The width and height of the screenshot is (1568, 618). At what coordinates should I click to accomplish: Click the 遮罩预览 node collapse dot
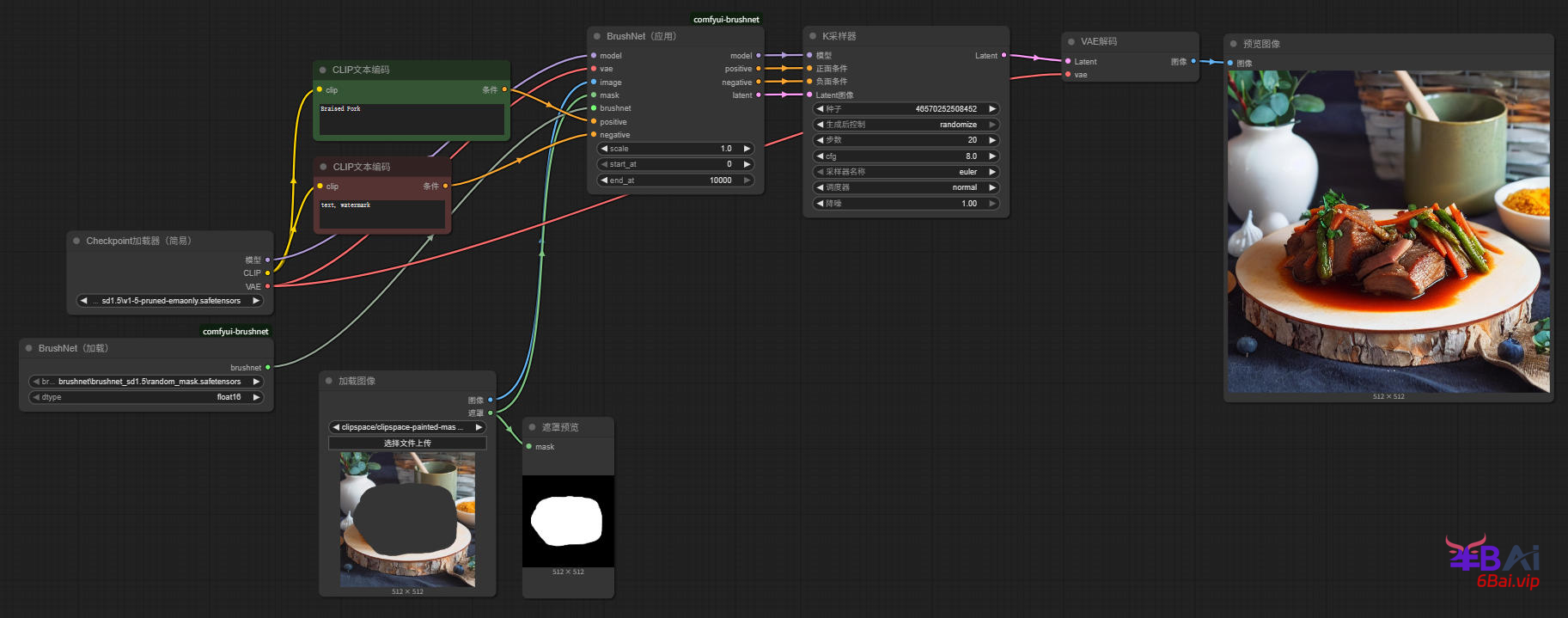[x=533, y=427]
